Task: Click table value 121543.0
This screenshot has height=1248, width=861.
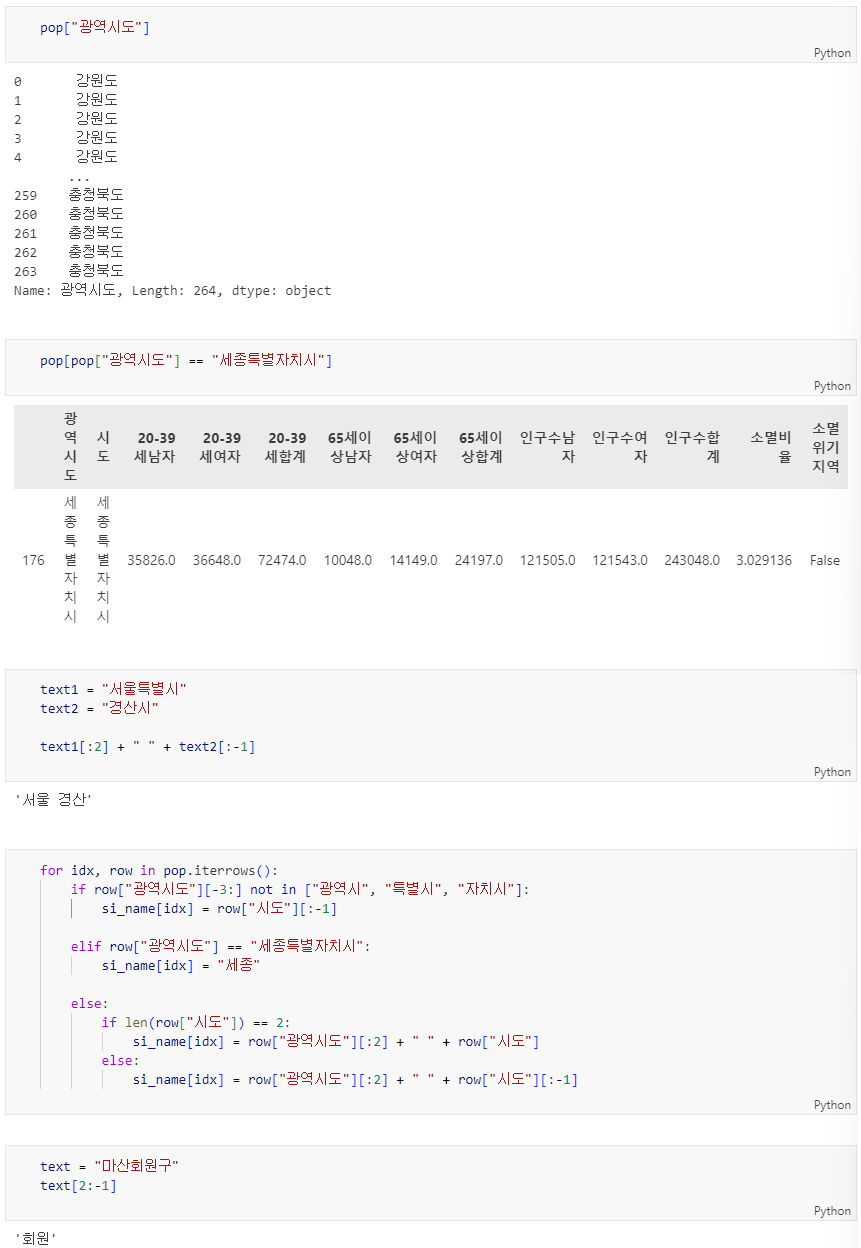Action: pyautogui.click(x=620, y=560)
